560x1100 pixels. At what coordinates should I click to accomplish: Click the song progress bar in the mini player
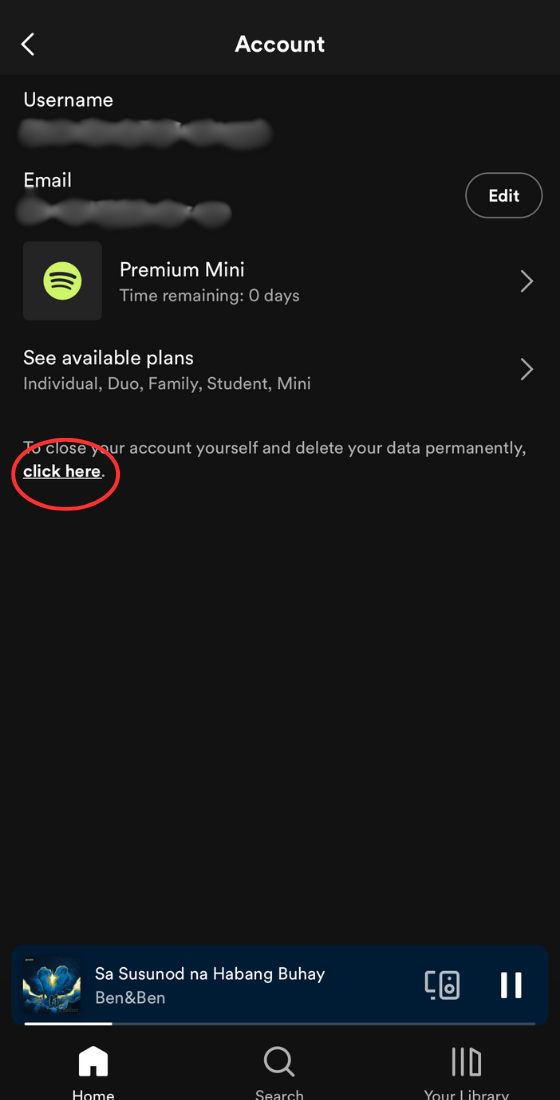280,1024
